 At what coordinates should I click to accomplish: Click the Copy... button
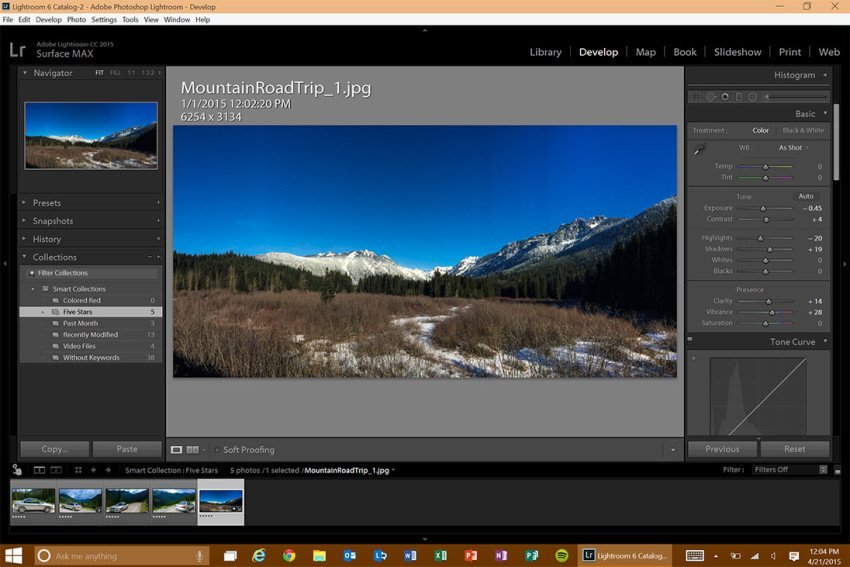pos(55,449)
